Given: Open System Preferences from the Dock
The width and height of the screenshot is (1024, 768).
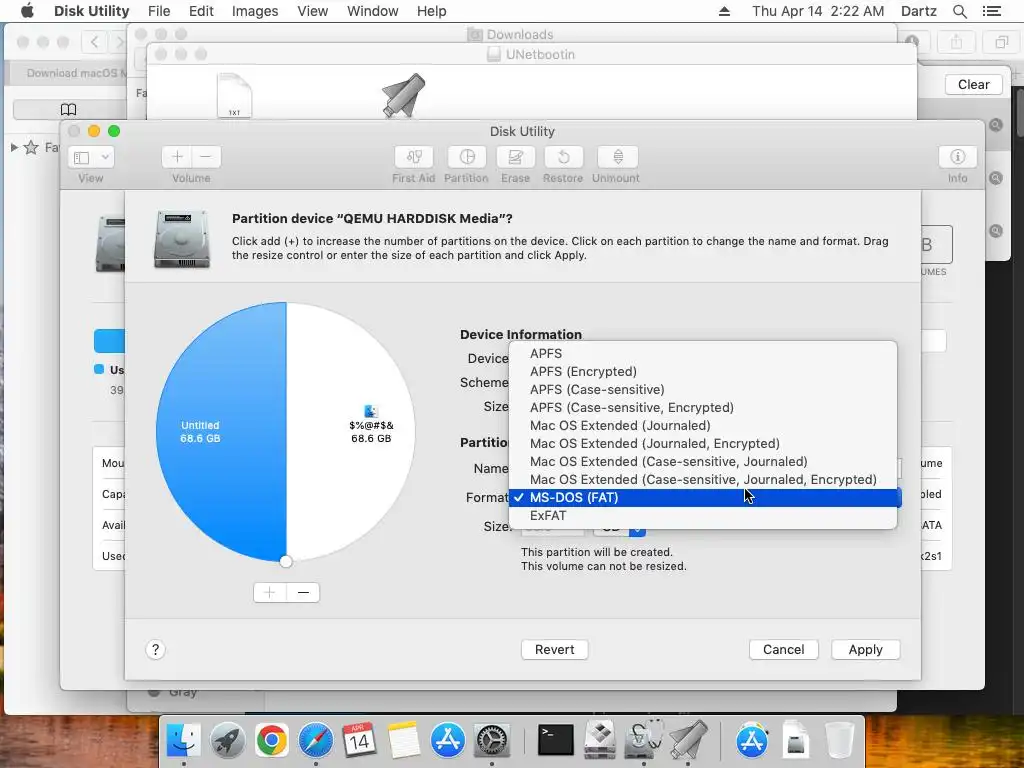Looking at the screenshot, I should (491, 741).
